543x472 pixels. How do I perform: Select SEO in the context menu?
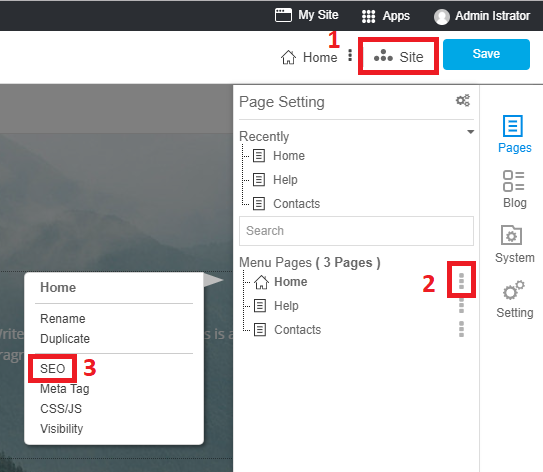pos(53,368)
